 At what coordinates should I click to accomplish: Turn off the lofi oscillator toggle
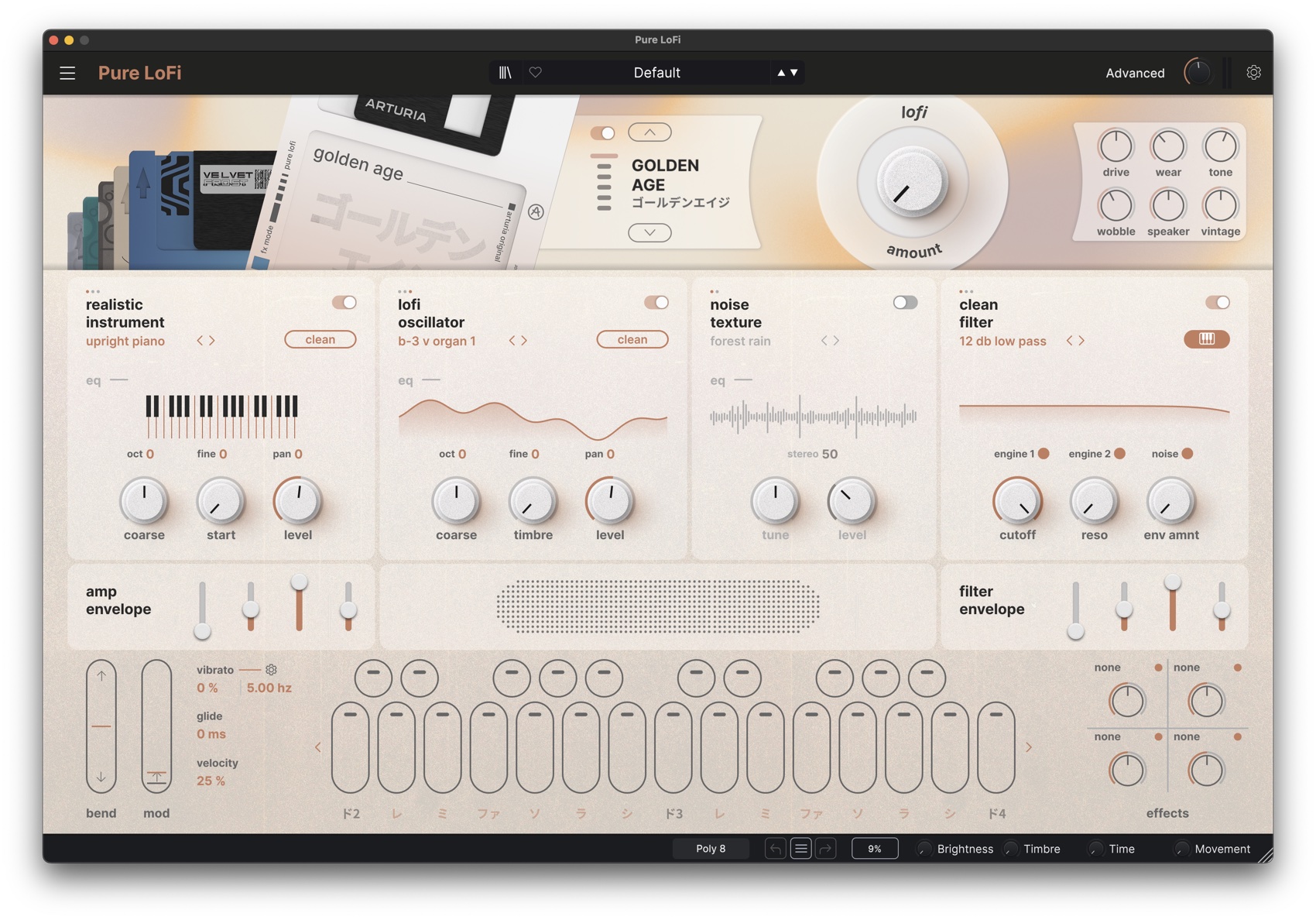tap(656, 303)
